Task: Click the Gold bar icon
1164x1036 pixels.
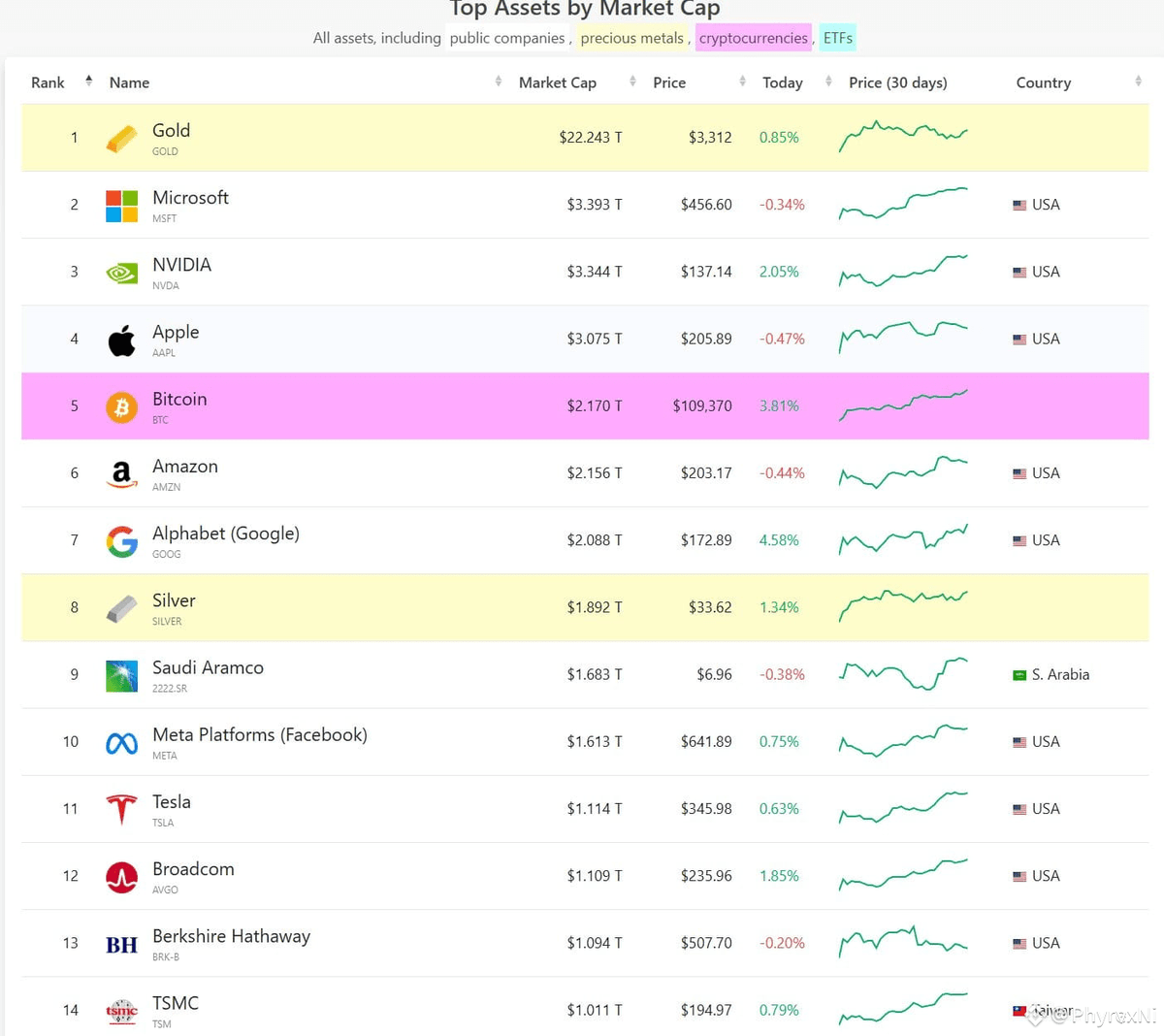Action: [121, 139]
